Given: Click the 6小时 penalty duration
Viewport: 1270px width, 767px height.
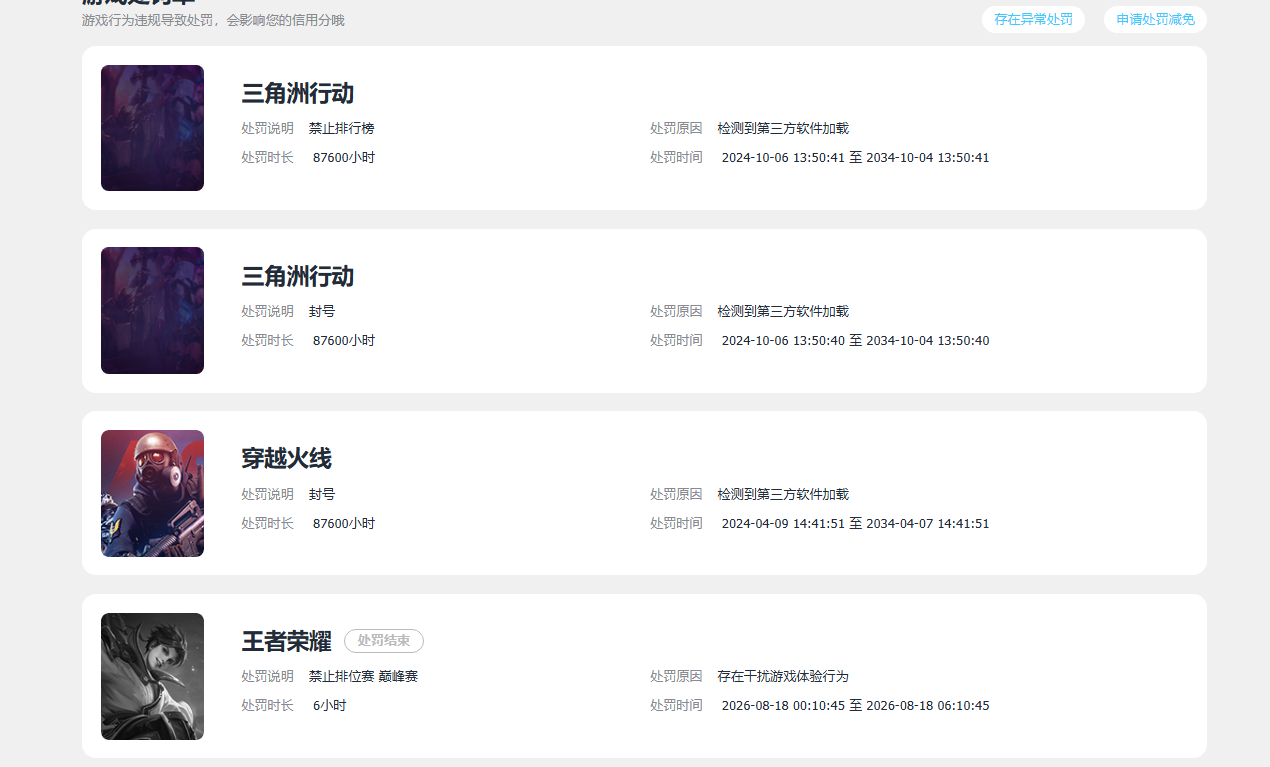Looking at the screenshot, I should 329,705.
